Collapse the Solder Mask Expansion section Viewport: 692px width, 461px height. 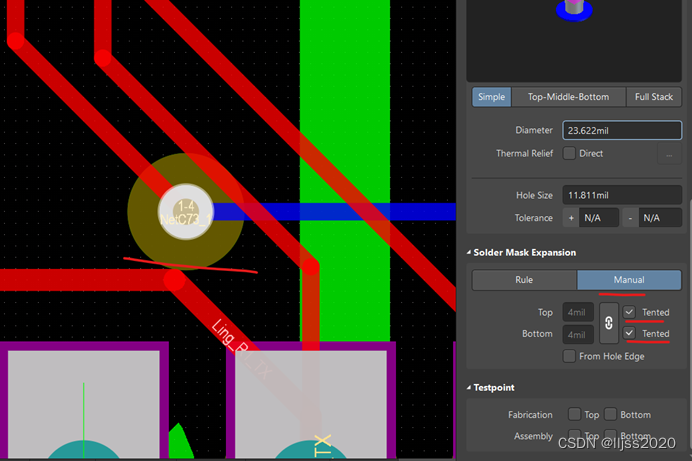(x=469, y=253)
